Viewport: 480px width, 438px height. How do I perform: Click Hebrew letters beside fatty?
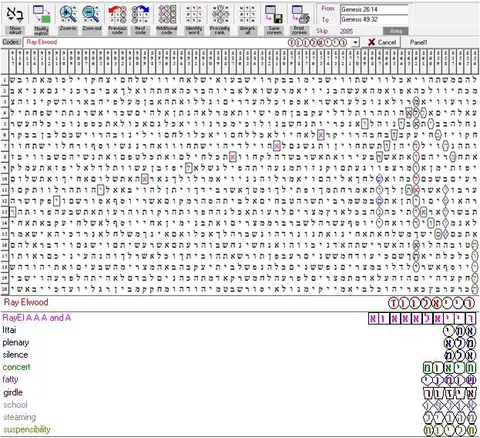449,380
